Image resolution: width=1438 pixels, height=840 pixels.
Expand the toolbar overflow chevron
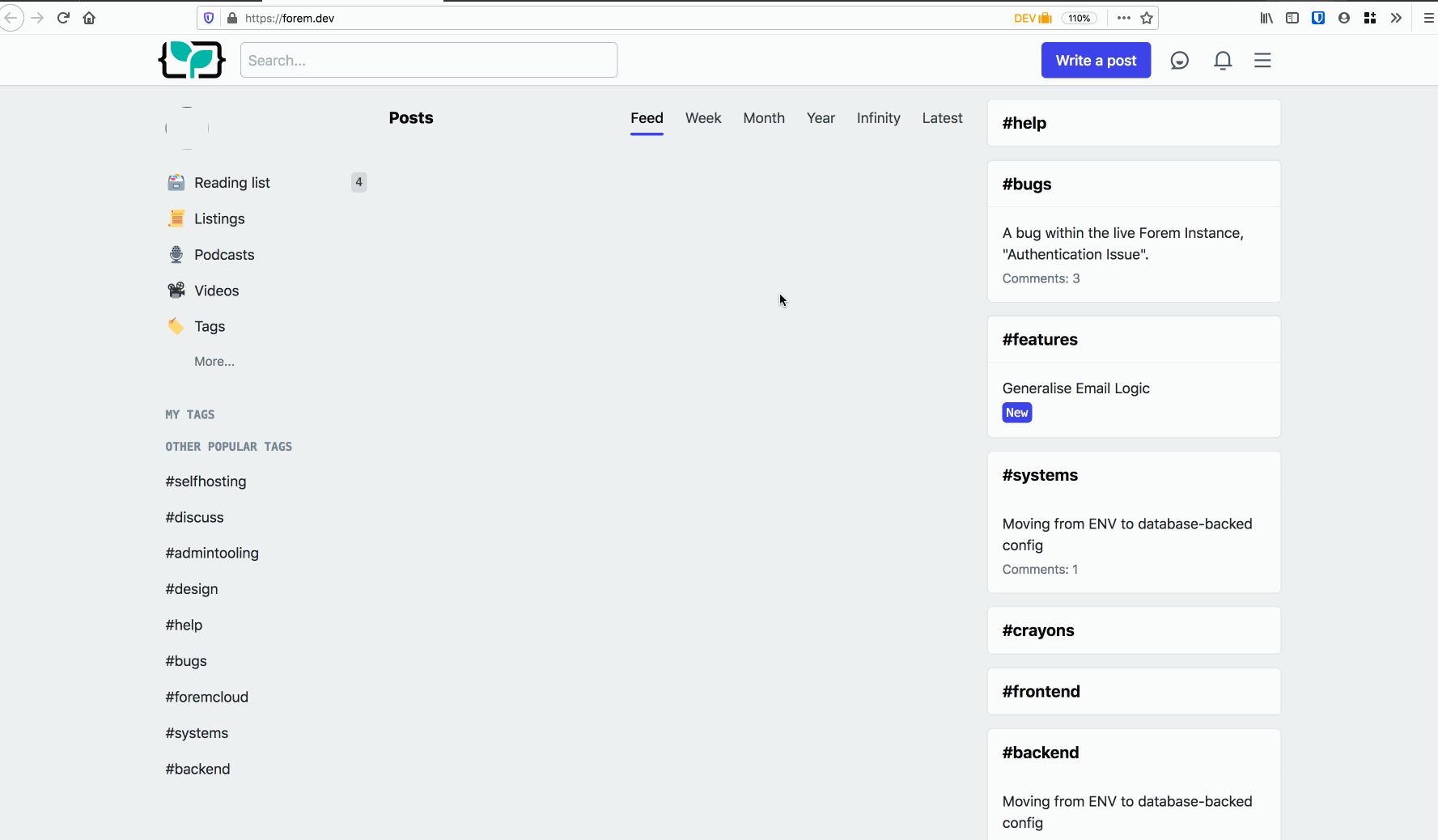pyautogui.click(x=1396, y=18)
